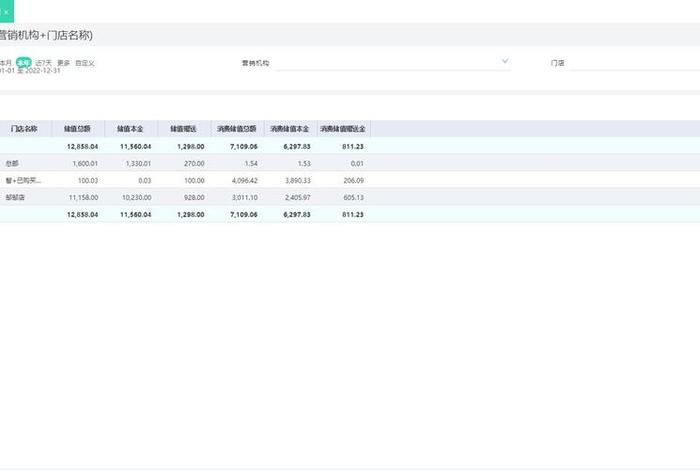Pick the 自定义 custom date option
The image size is (700, 470).
[x=85, y=62]
